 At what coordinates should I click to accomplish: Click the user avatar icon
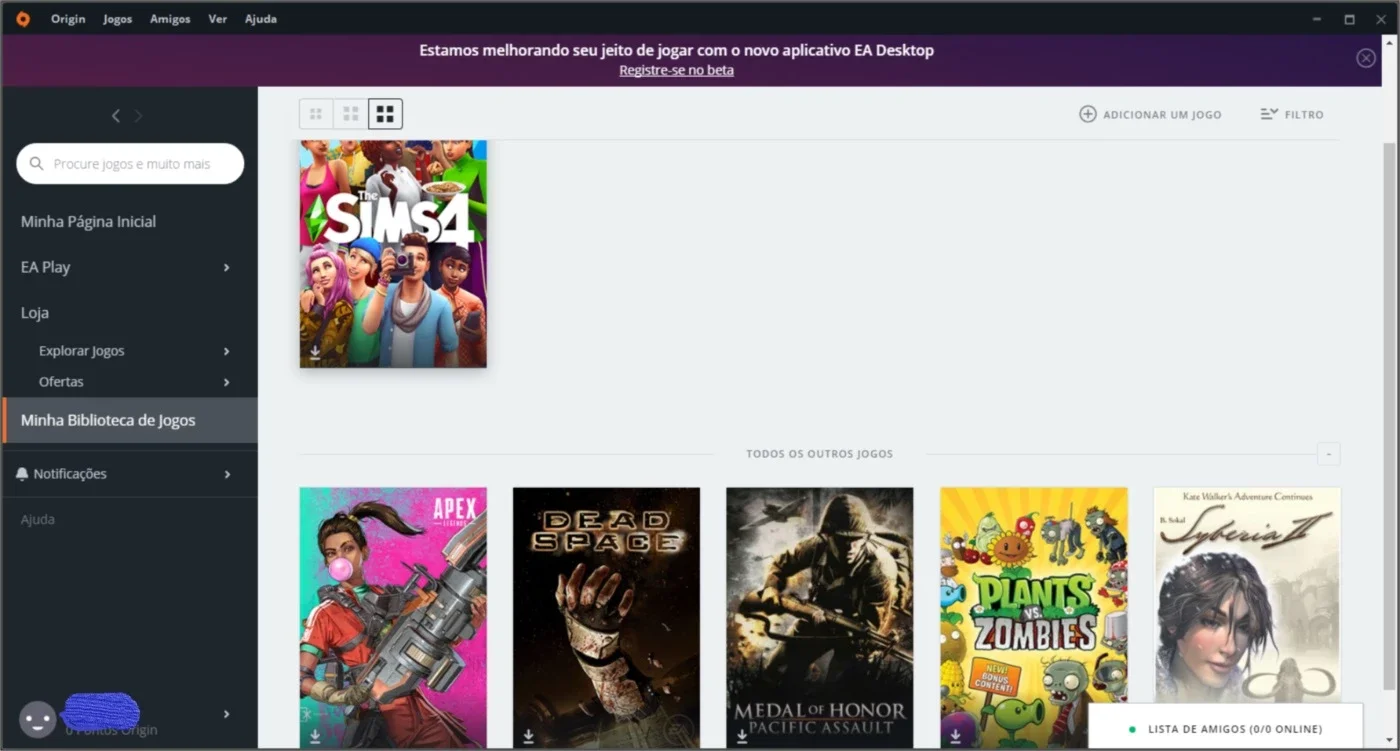pos(38,719)
